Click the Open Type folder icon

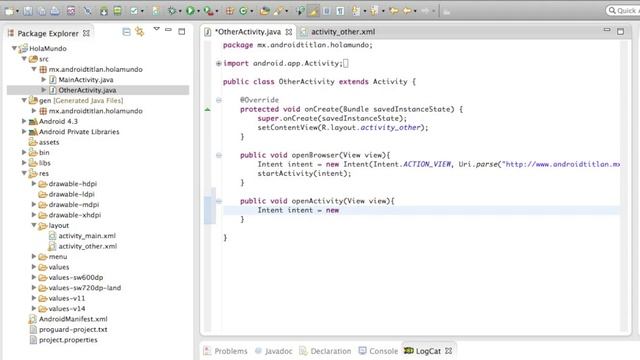[264, 11]
